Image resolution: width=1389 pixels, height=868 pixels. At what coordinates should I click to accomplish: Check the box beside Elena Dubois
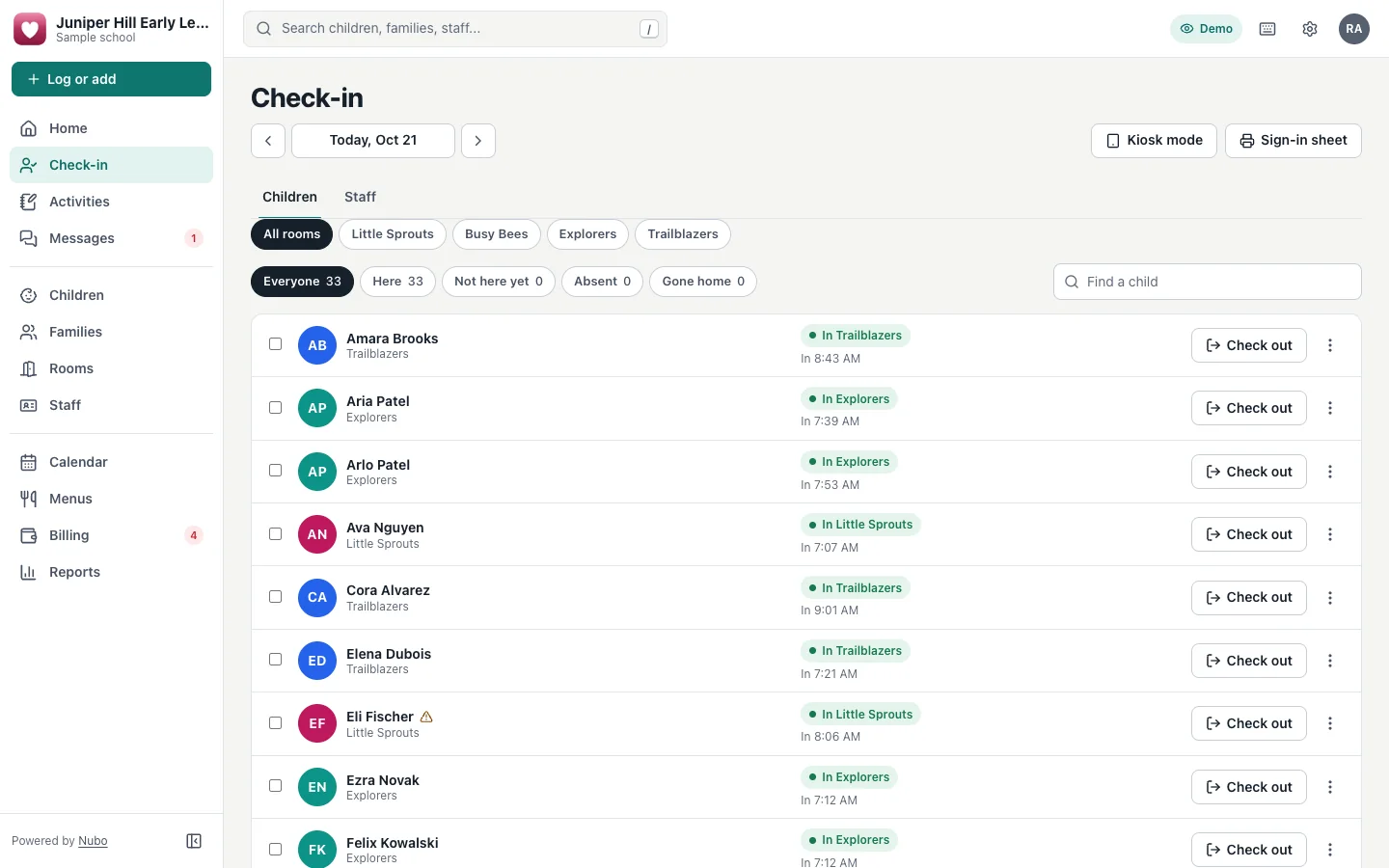[276, 660]
